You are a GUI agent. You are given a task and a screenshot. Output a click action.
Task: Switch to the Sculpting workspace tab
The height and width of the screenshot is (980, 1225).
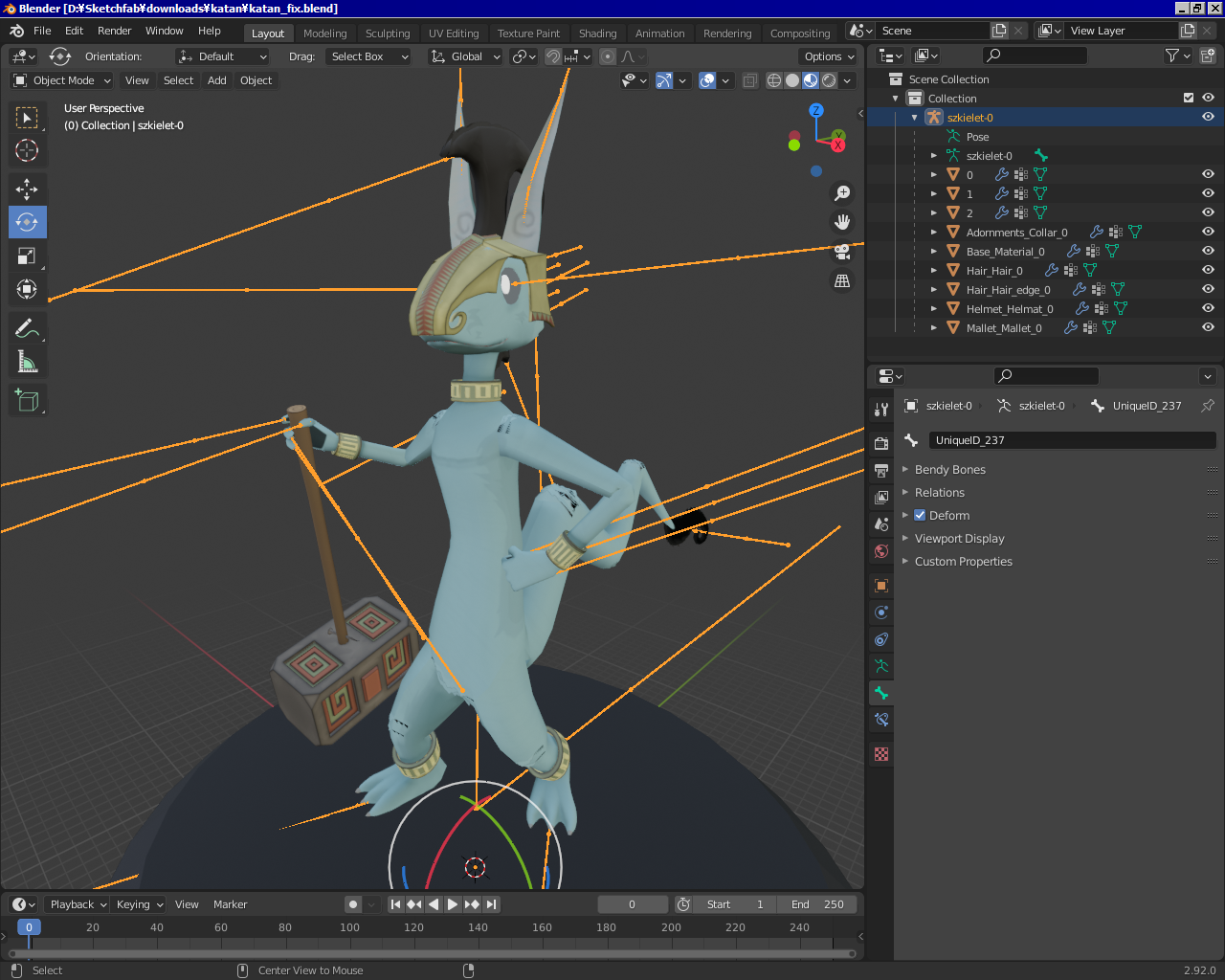pos(388,33)
